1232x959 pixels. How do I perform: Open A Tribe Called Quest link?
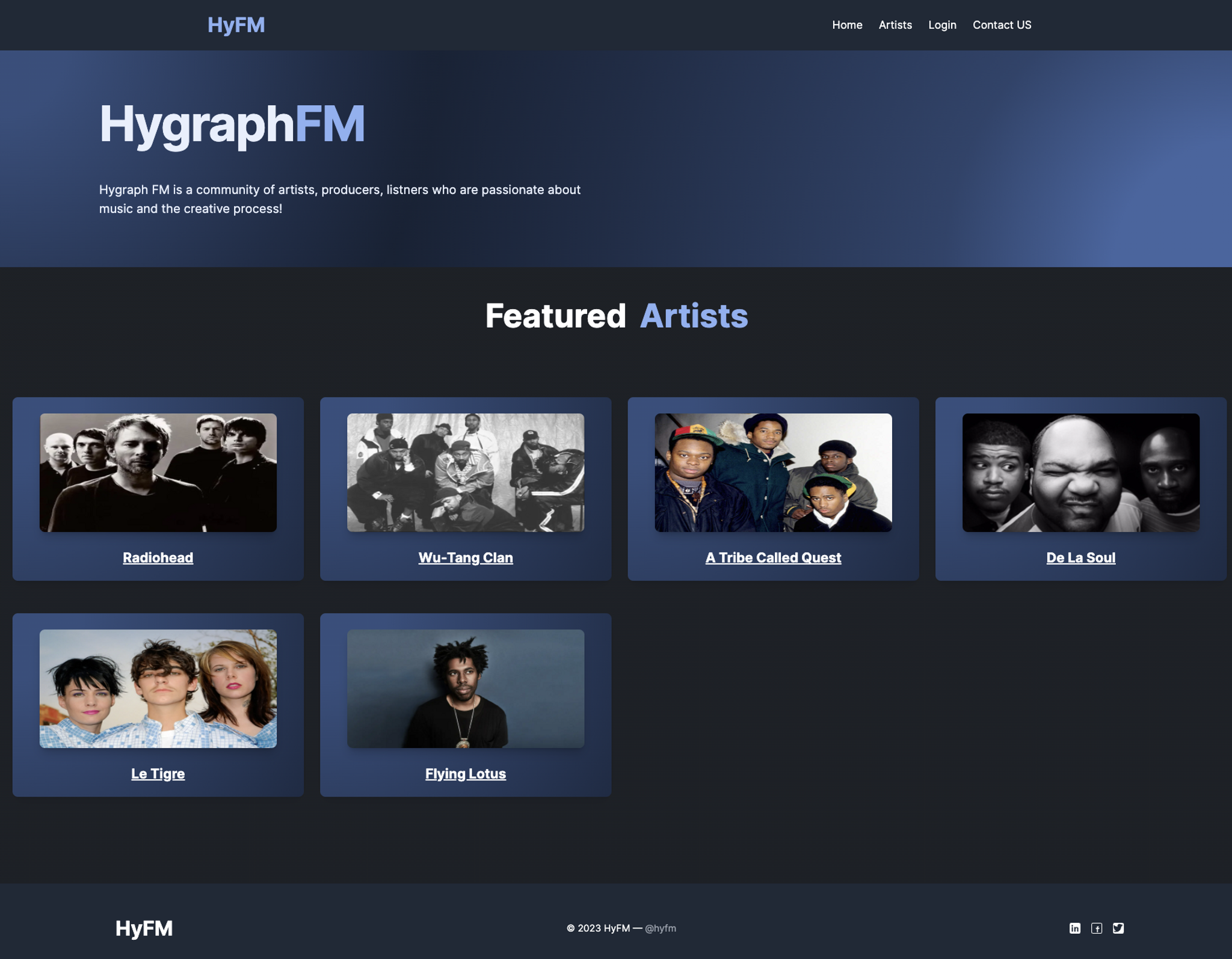click(773, 557)
